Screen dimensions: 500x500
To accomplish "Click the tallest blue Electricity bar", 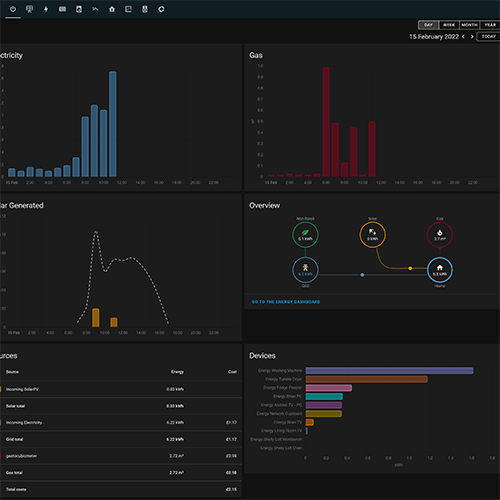I will pyautogui.click(x=113, y=124).
